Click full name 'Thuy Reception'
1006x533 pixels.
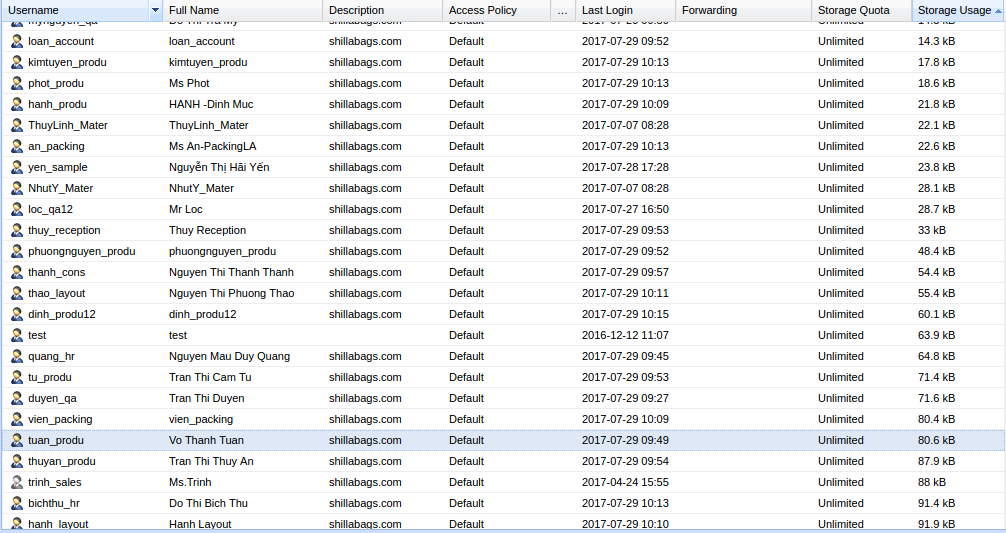pyautogui.click(x=207, y=230)
